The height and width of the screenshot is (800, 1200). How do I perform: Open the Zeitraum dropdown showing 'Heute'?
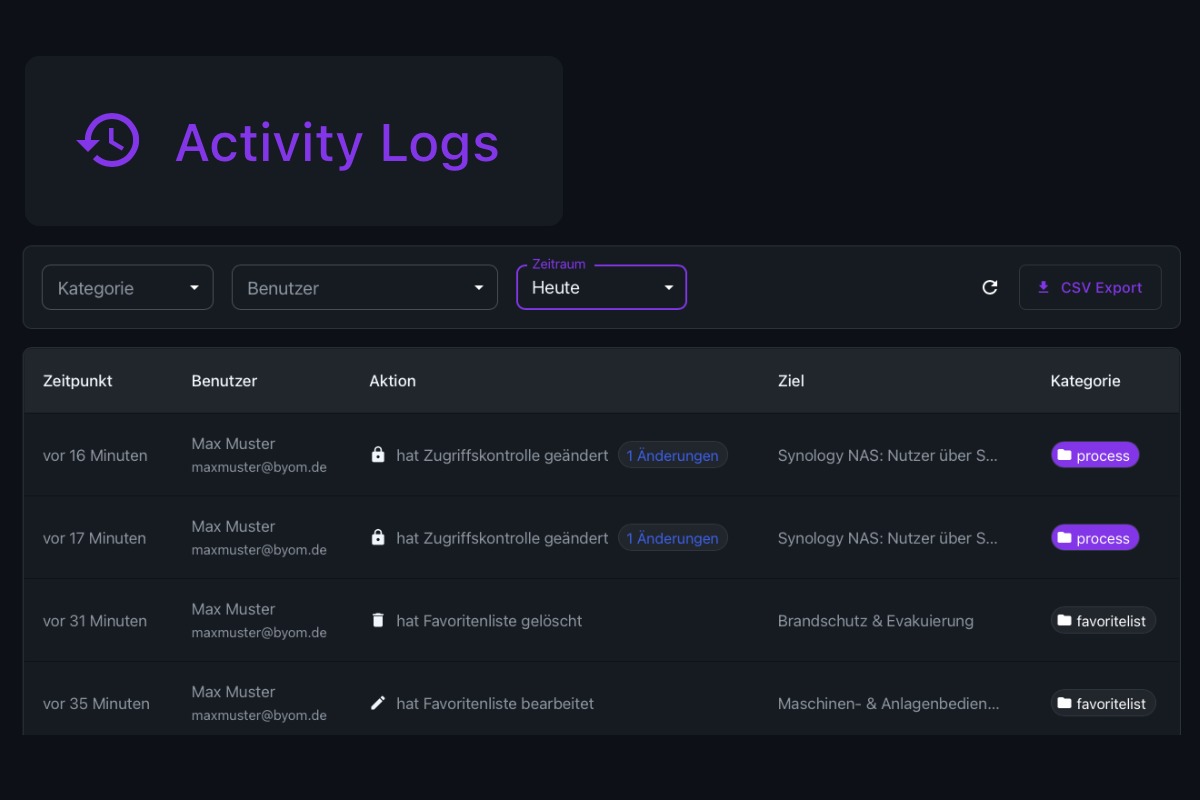[x=600, y=287]
